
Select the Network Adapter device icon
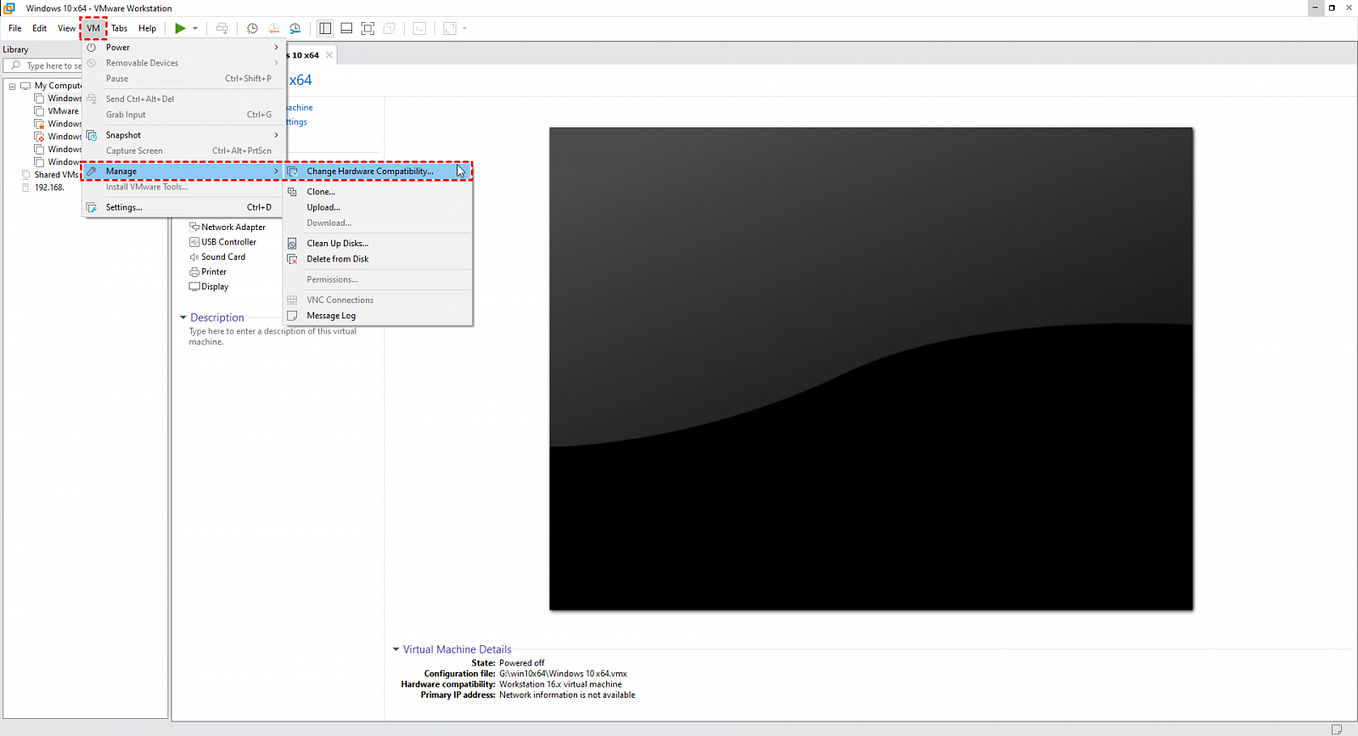[194, 227]
